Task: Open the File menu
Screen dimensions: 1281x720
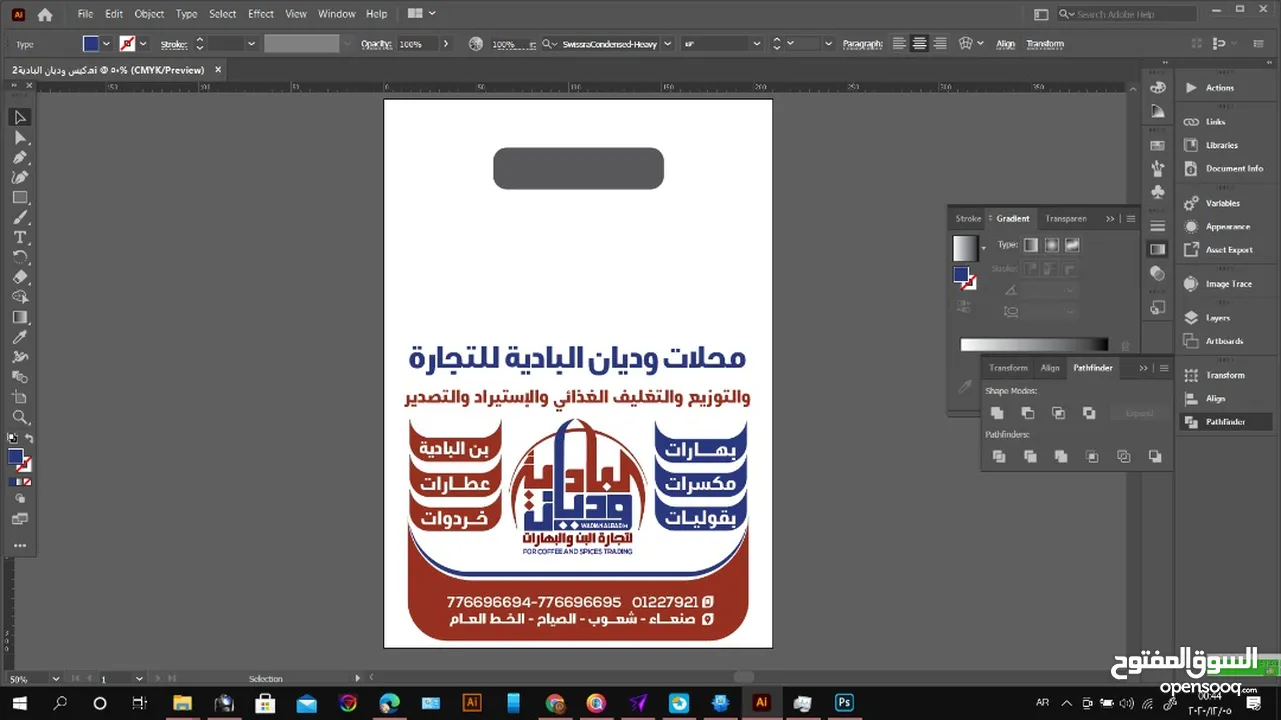Action: point(85,14)
